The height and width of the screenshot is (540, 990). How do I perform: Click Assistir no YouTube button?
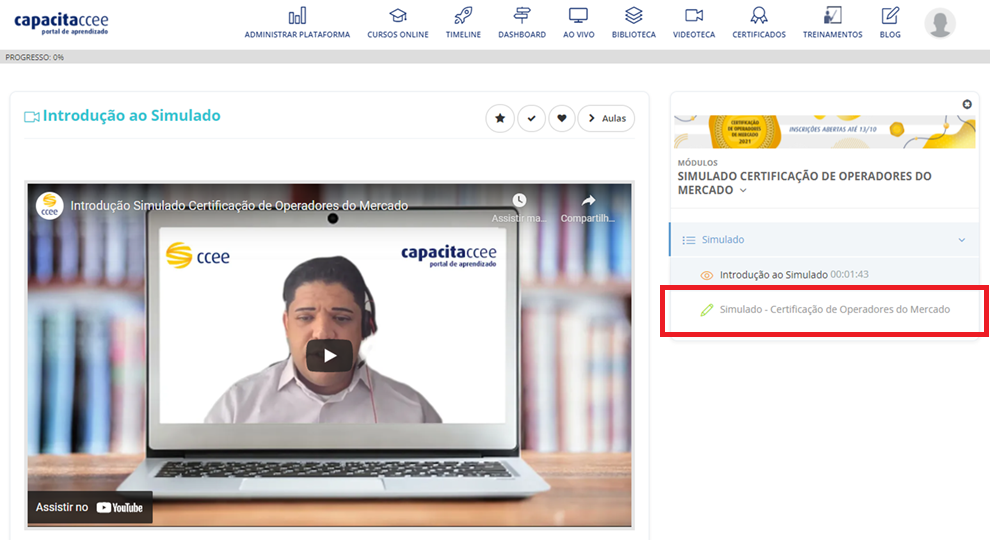[90, 507]
